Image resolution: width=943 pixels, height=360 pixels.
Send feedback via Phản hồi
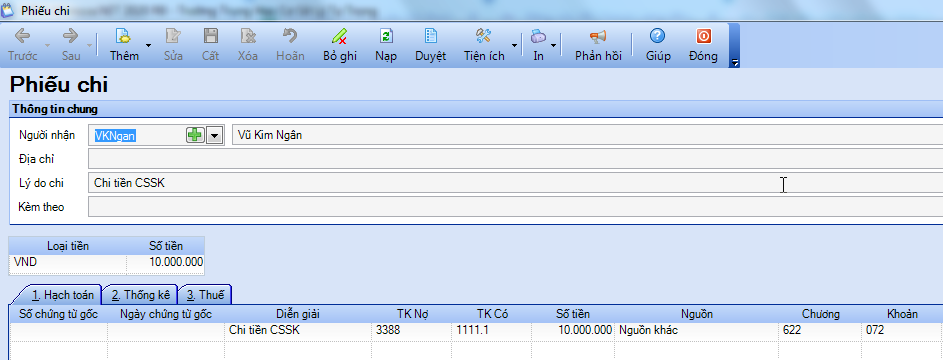[x=598, y=44]
